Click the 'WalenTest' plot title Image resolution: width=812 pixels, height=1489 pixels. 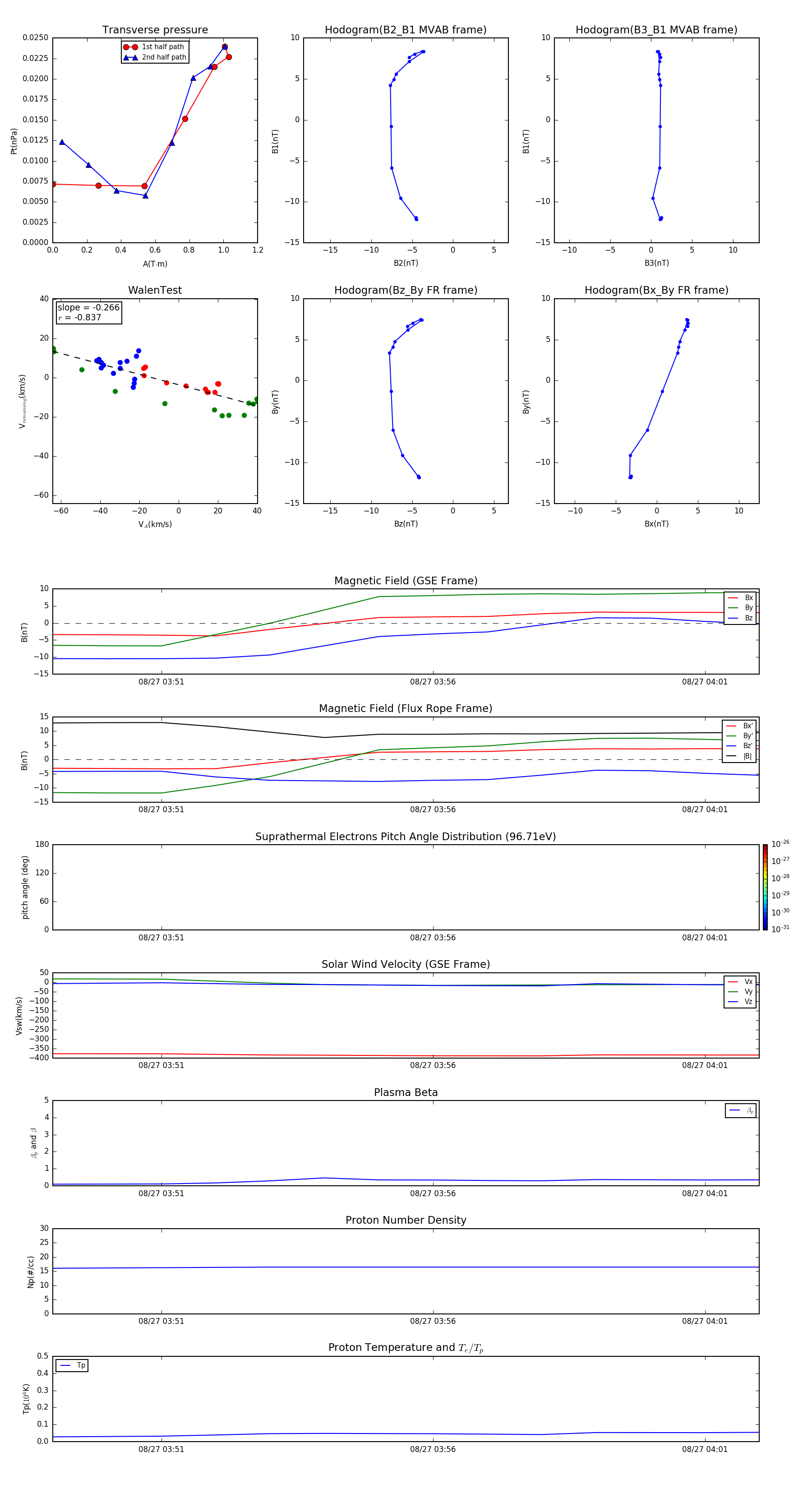(155, 290)
